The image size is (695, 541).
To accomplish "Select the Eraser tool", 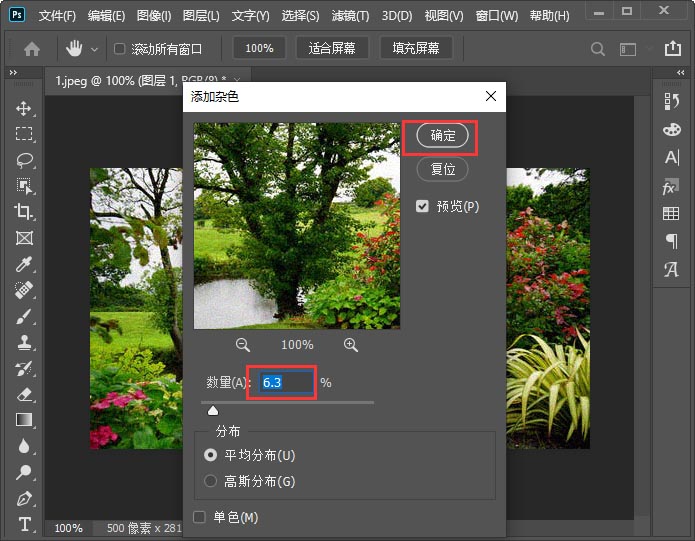I will point(23,394).
